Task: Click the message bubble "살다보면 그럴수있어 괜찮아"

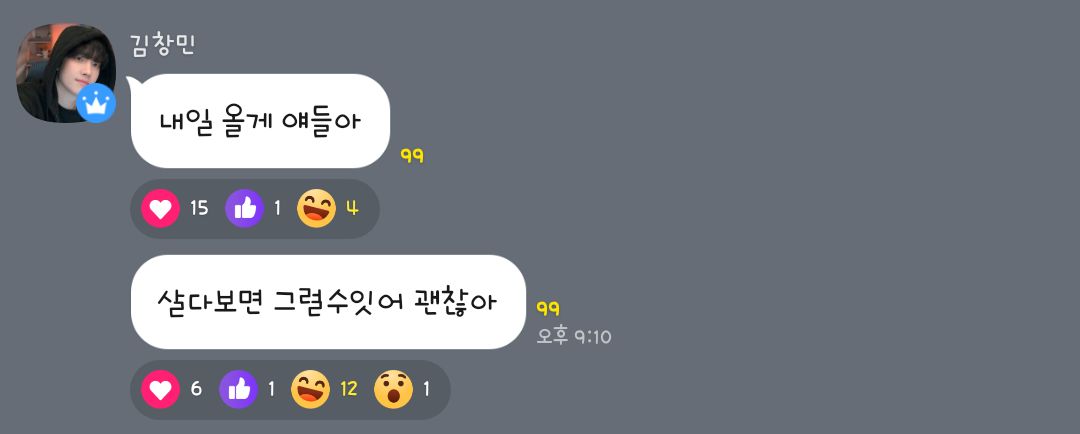Action: coord(328,302)
